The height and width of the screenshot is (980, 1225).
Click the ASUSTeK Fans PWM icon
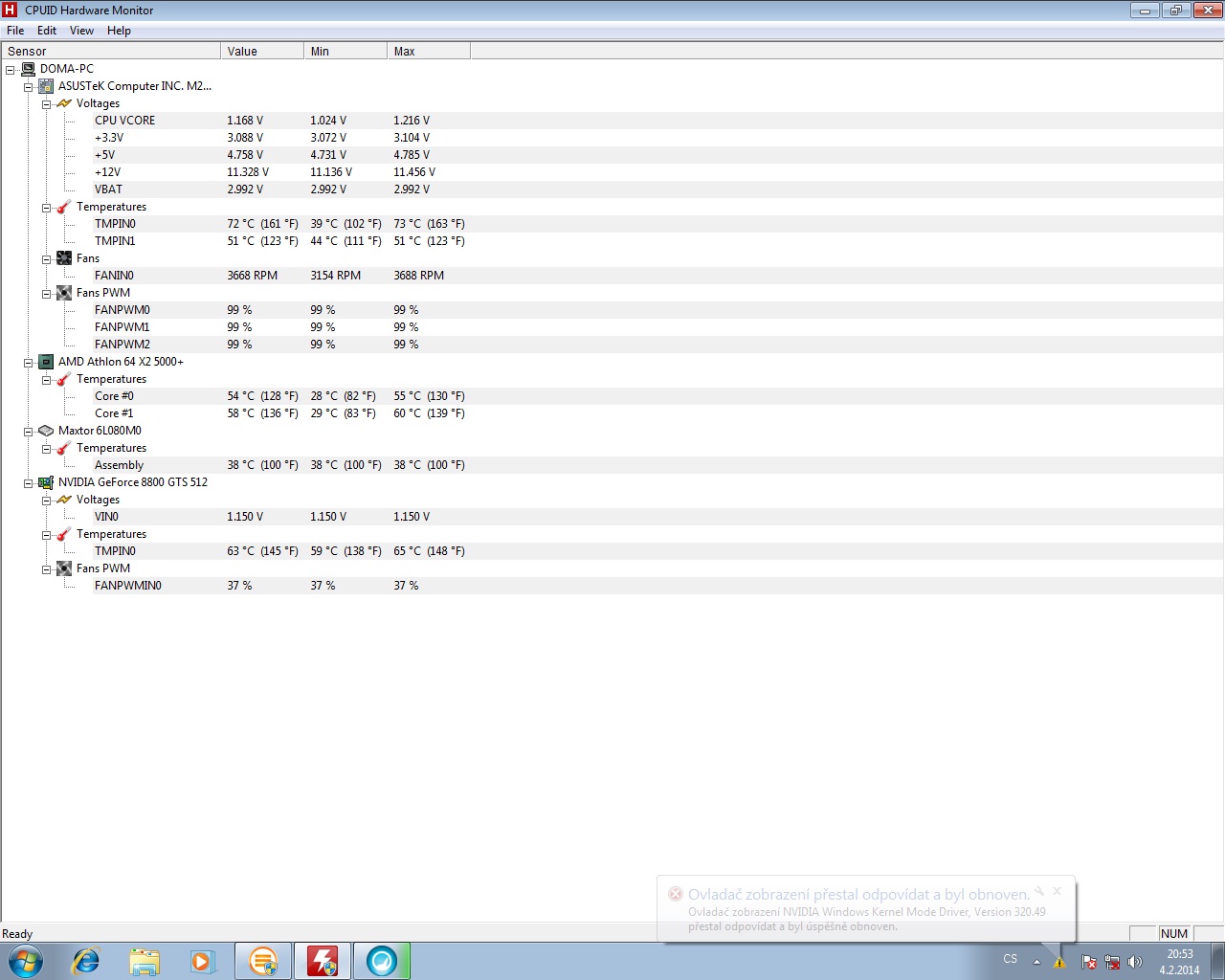64,293
